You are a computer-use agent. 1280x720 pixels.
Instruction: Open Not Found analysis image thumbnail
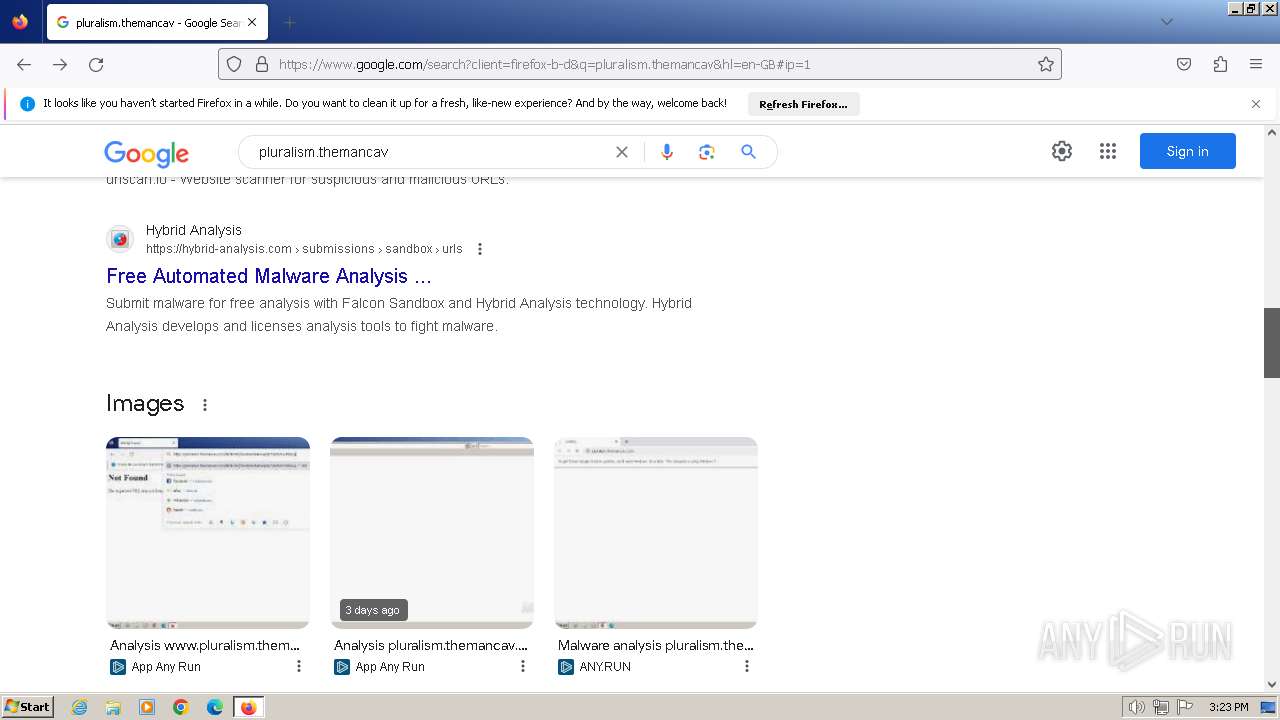208,533
